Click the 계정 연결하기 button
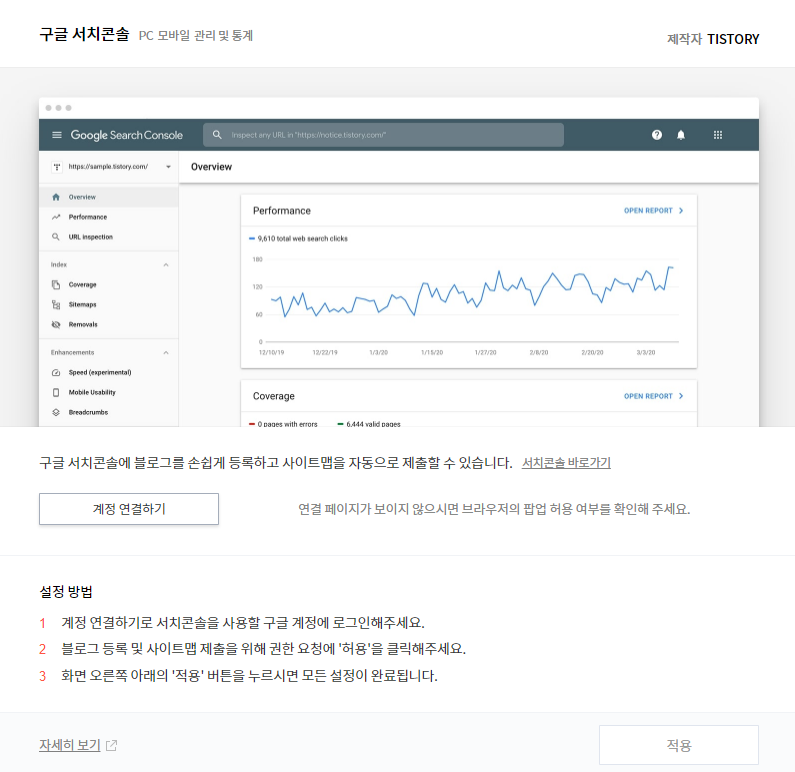Image resolution: width=795 pixels, height=772 pixels. pyautogui.click(x=129, y=509)
